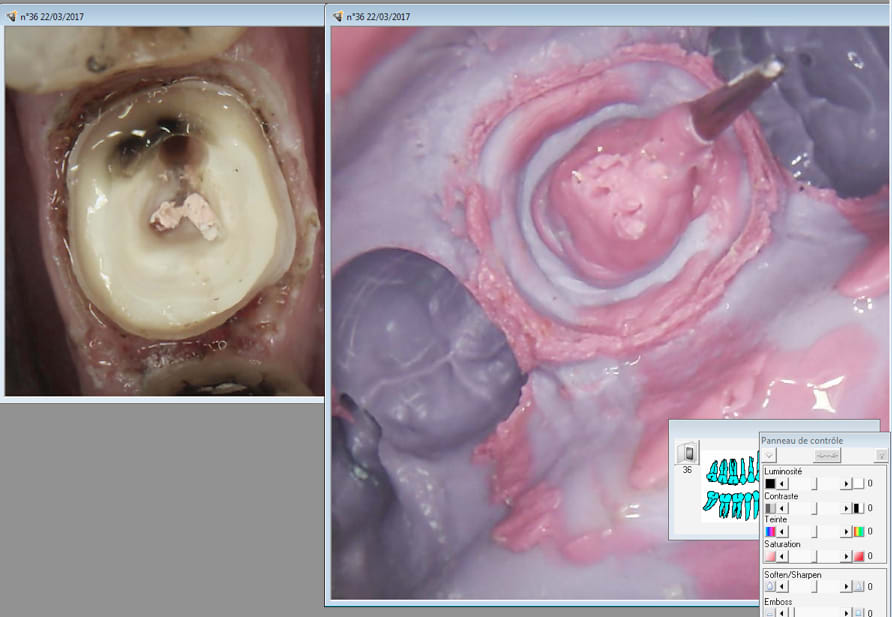Click the control panel top-right corner button
892x617 pixels.
pyautogui.click(x=880, y=455)
